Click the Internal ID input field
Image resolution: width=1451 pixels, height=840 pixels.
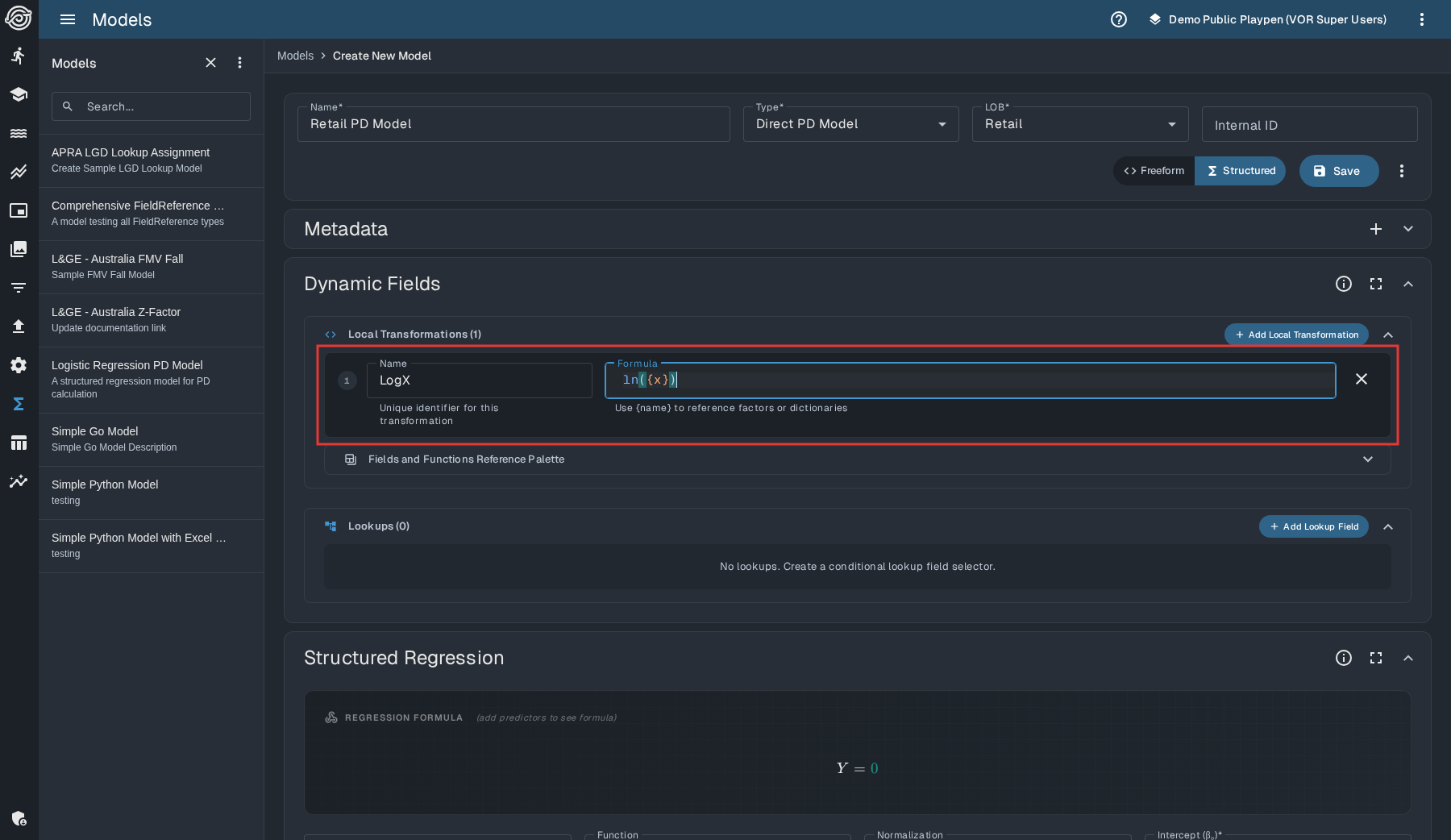[1308, 125]
